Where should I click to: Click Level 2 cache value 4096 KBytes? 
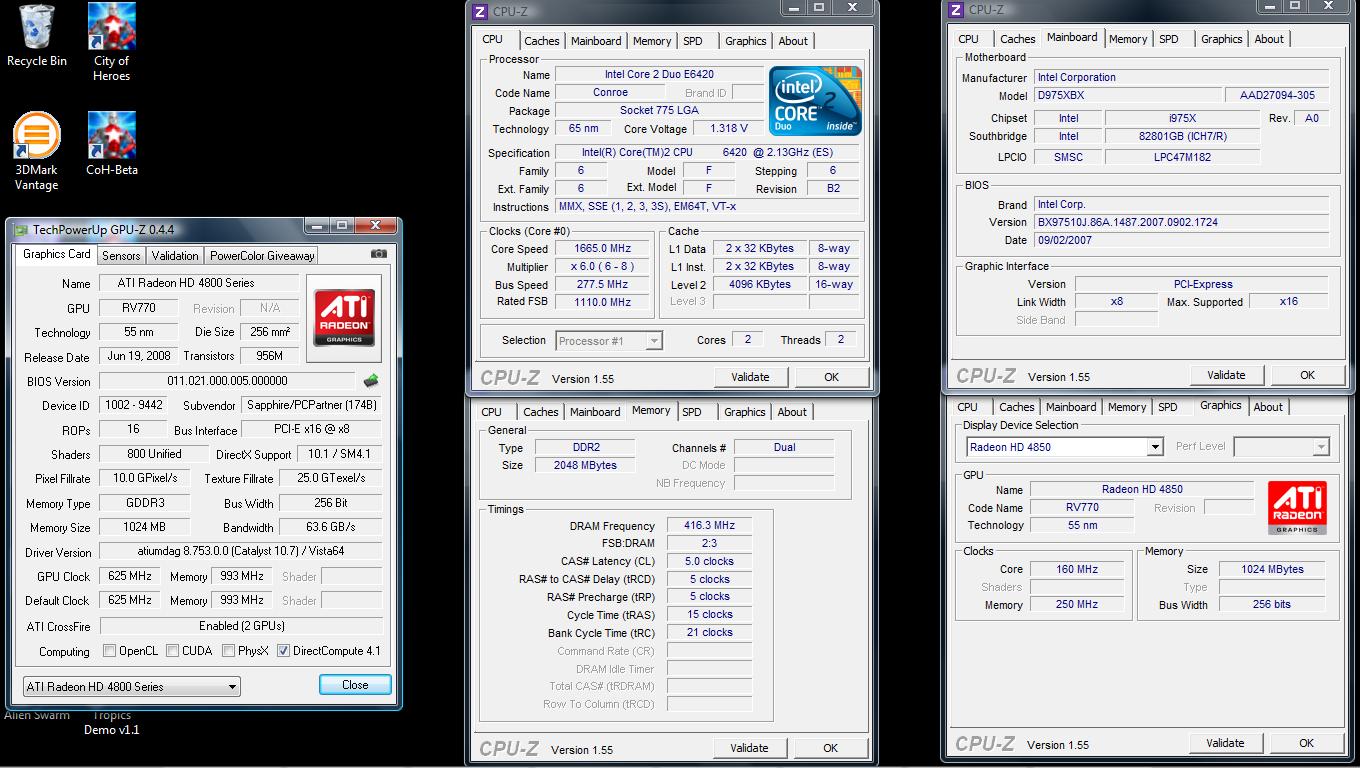tap(760, 285)
